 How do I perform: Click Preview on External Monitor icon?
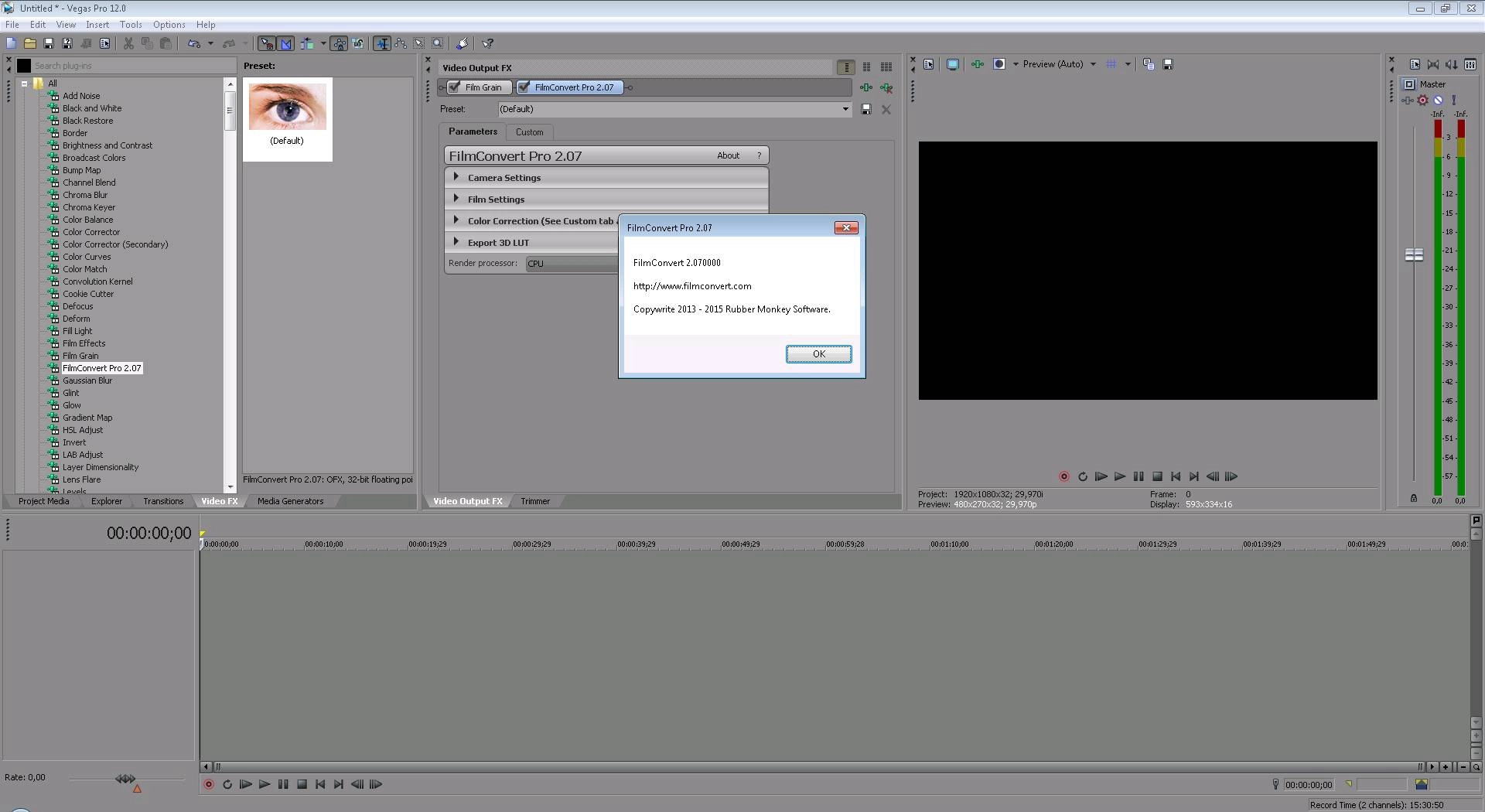click(953, 64)
